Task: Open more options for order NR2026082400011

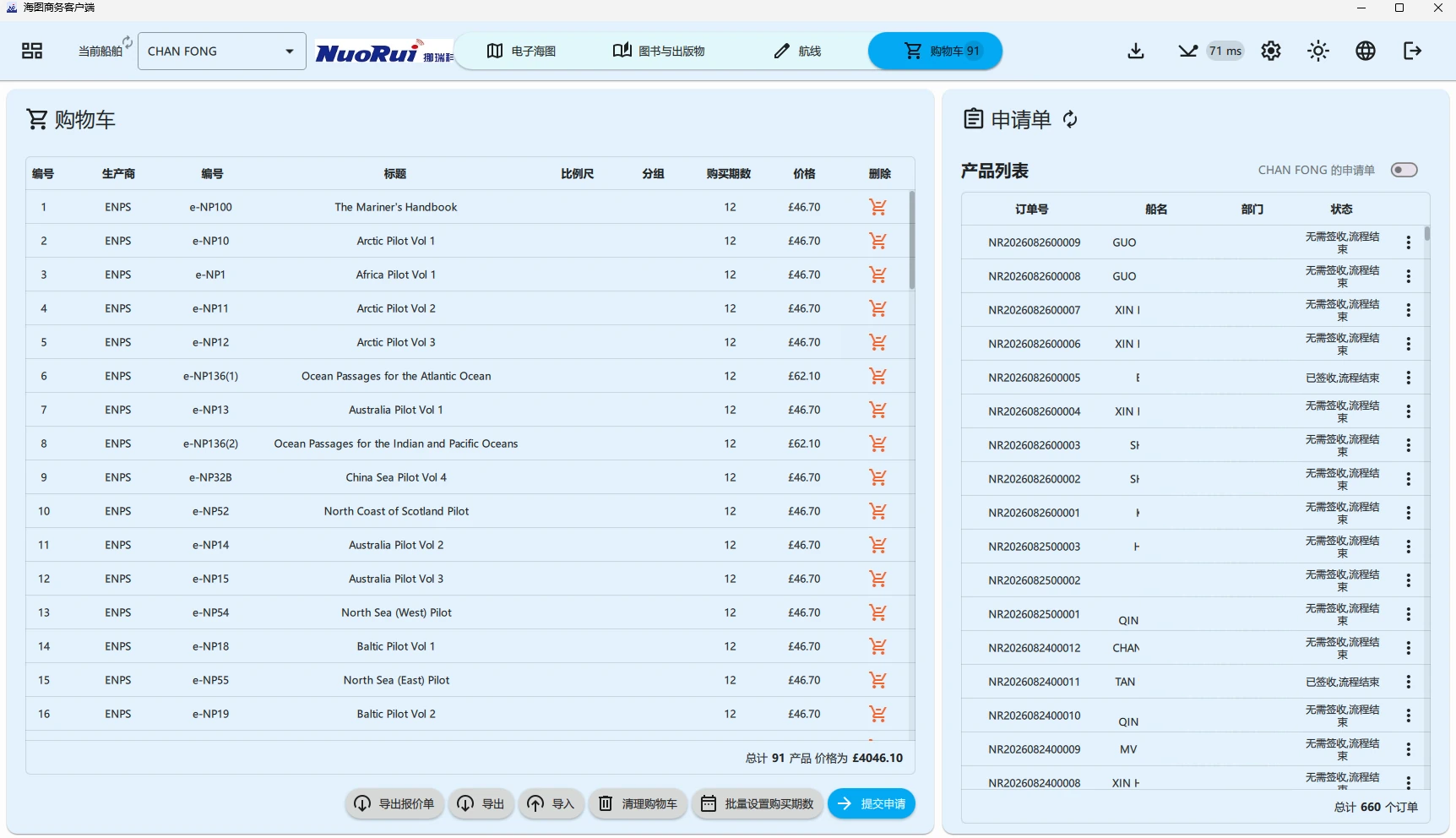Action: (x=1408, y=682)
